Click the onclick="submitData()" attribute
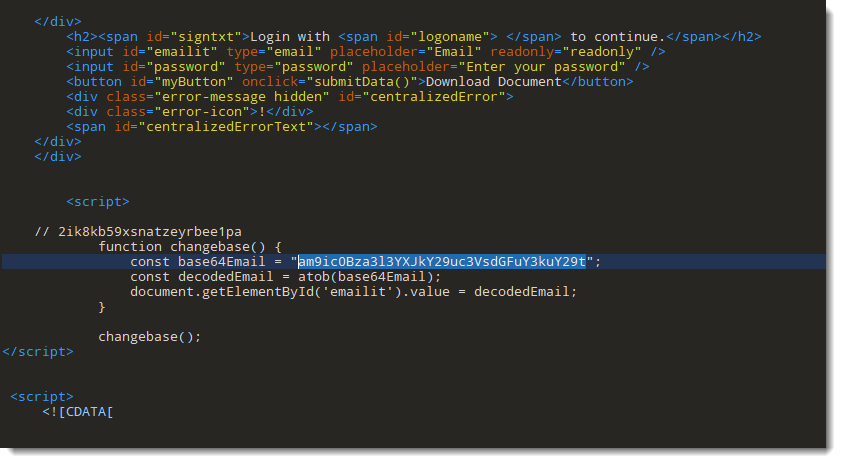The image size is (841, 463). click(330, 82)
